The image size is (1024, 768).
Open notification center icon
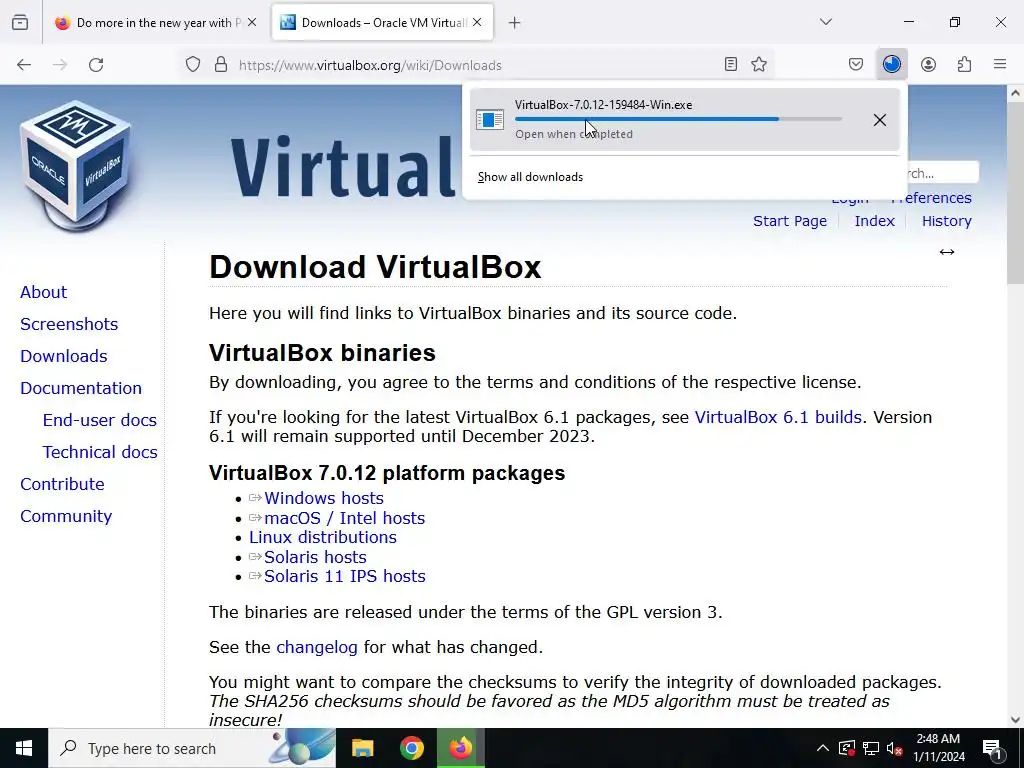pos(992,748)
